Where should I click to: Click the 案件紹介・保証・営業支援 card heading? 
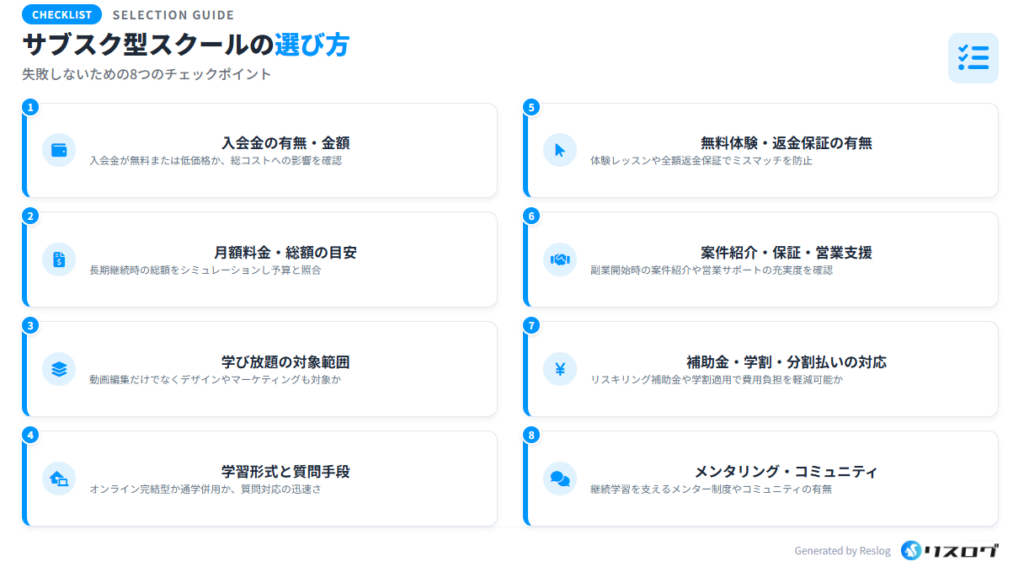(786, 252)
